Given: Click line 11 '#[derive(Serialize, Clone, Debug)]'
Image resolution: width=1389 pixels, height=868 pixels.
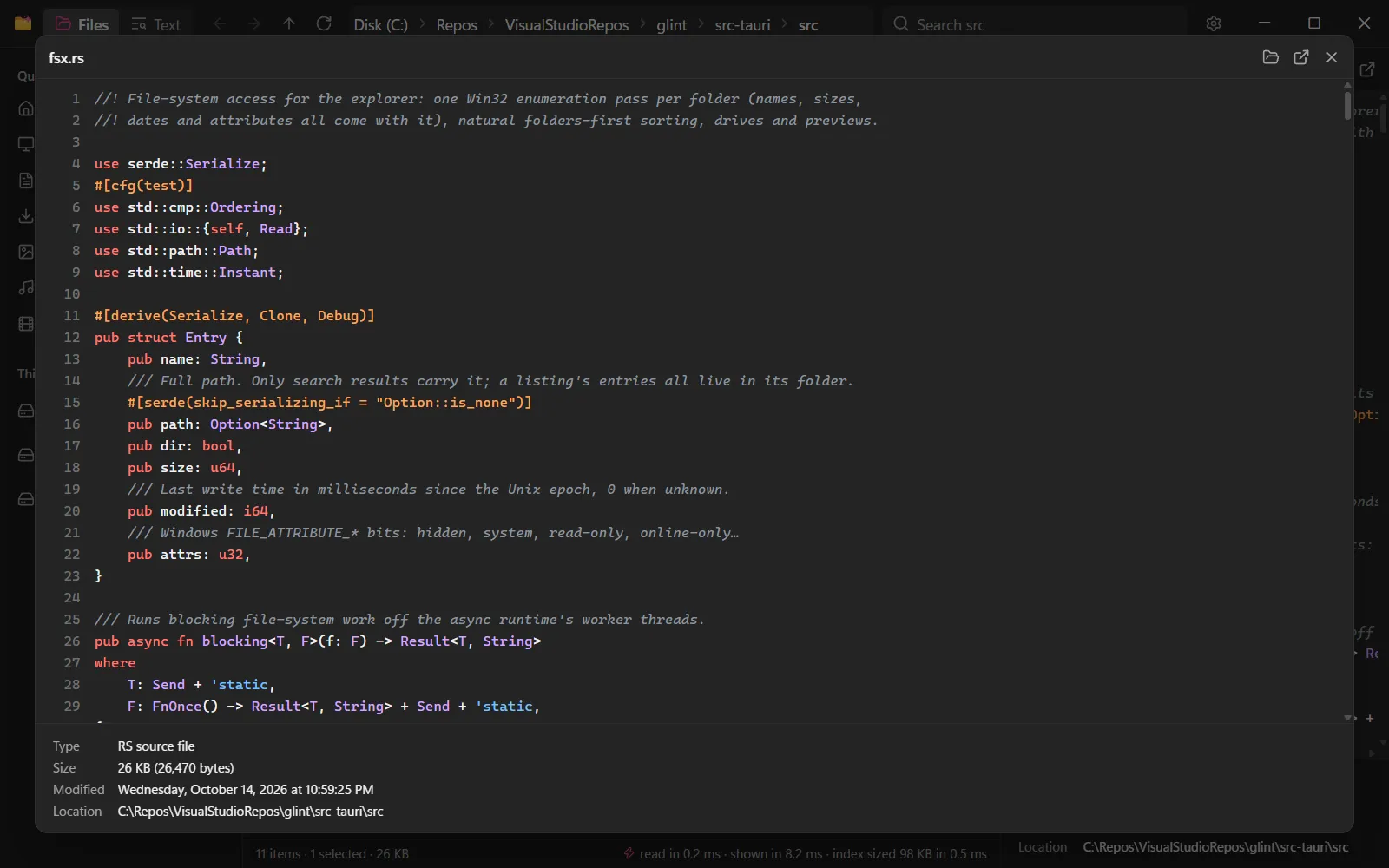Looking at the screenshot, I should (x=234, y=316).
